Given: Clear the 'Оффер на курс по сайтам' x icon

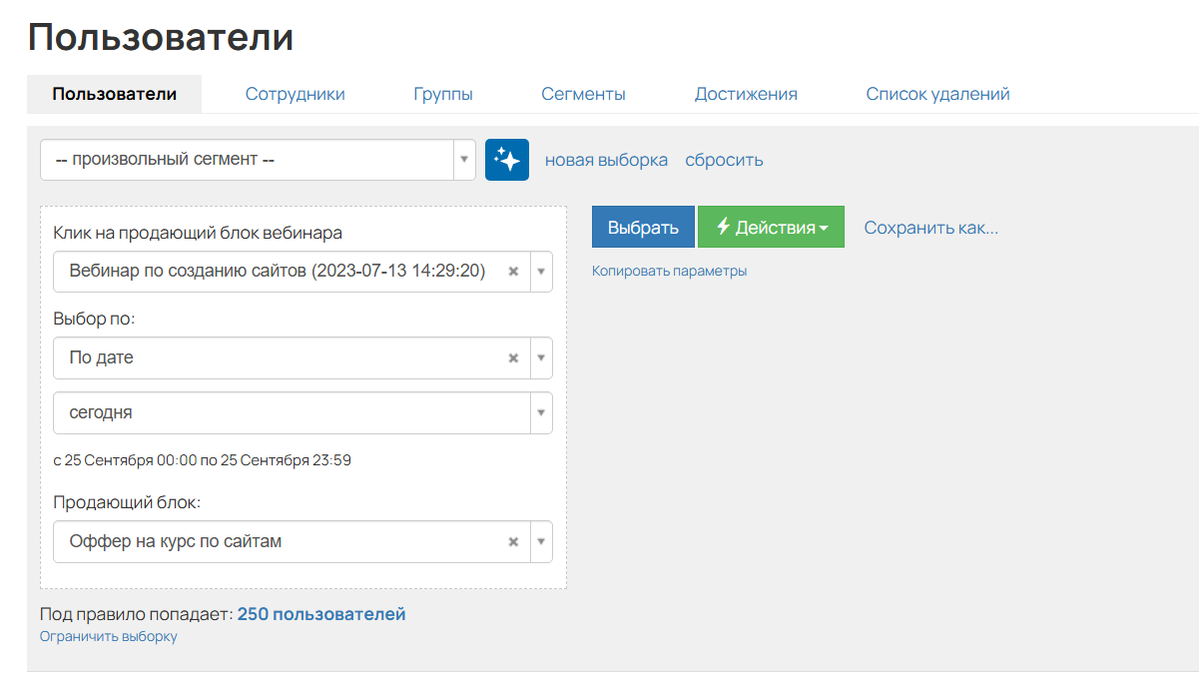Looking at the screenshot, I should tap(513, 542).
